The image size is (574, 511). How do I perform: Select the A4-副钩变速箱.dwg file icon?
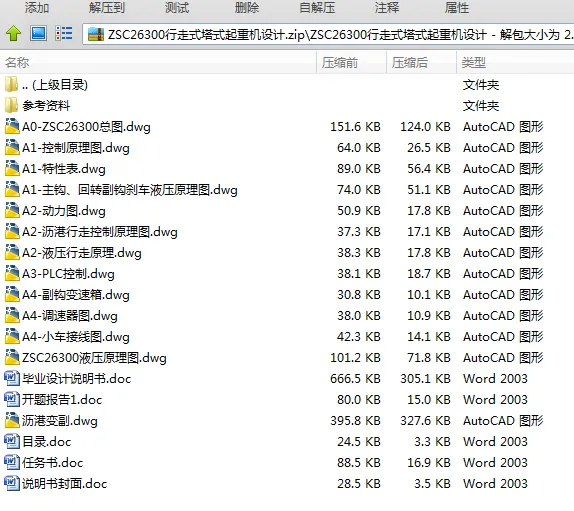click(12, 294)
